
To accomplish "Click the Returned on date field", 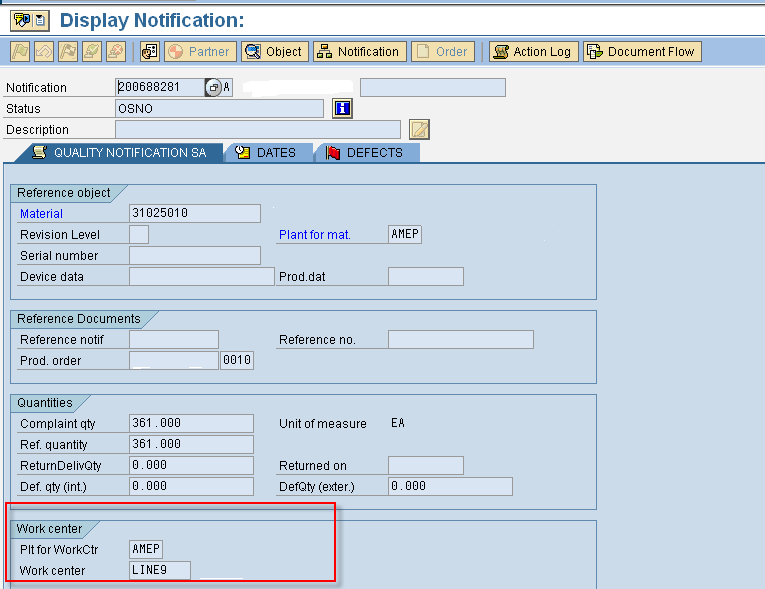I will click(x=426, y=465).
